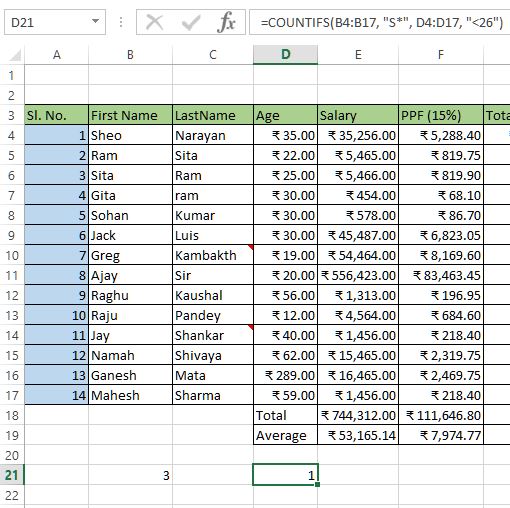Screen dimensions: 510x508
Task: Select column A header
Action: [57, 54]
